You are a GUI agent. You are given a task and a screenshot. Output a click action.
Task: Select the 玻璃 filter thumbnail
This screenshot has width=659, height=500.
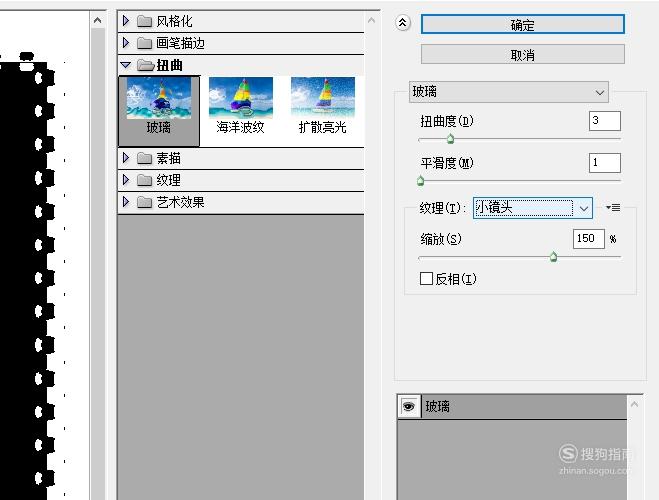pyautogui.click(x=159, y=111)
